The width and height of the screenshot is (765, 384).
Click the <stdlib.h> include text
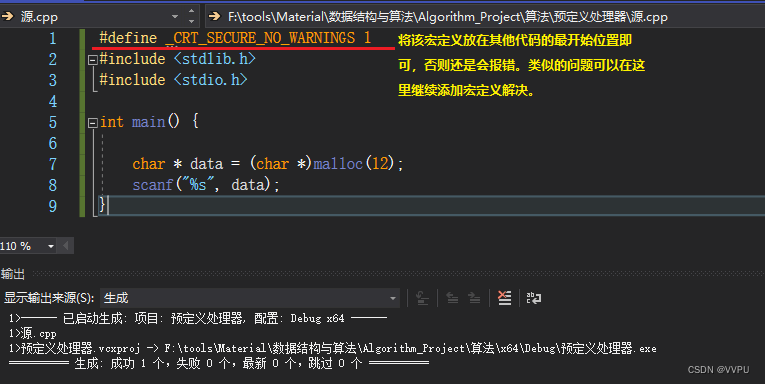click(x=215, y=59)
